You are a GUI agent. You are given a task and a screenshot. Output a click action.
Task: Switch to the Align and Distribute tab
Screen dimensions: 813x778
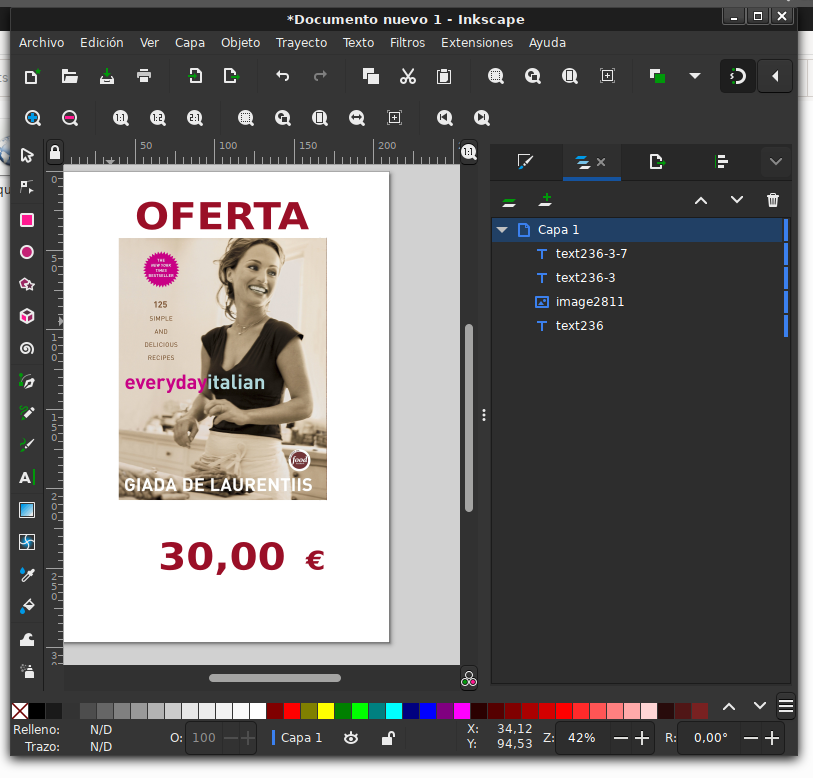point(721,162)
